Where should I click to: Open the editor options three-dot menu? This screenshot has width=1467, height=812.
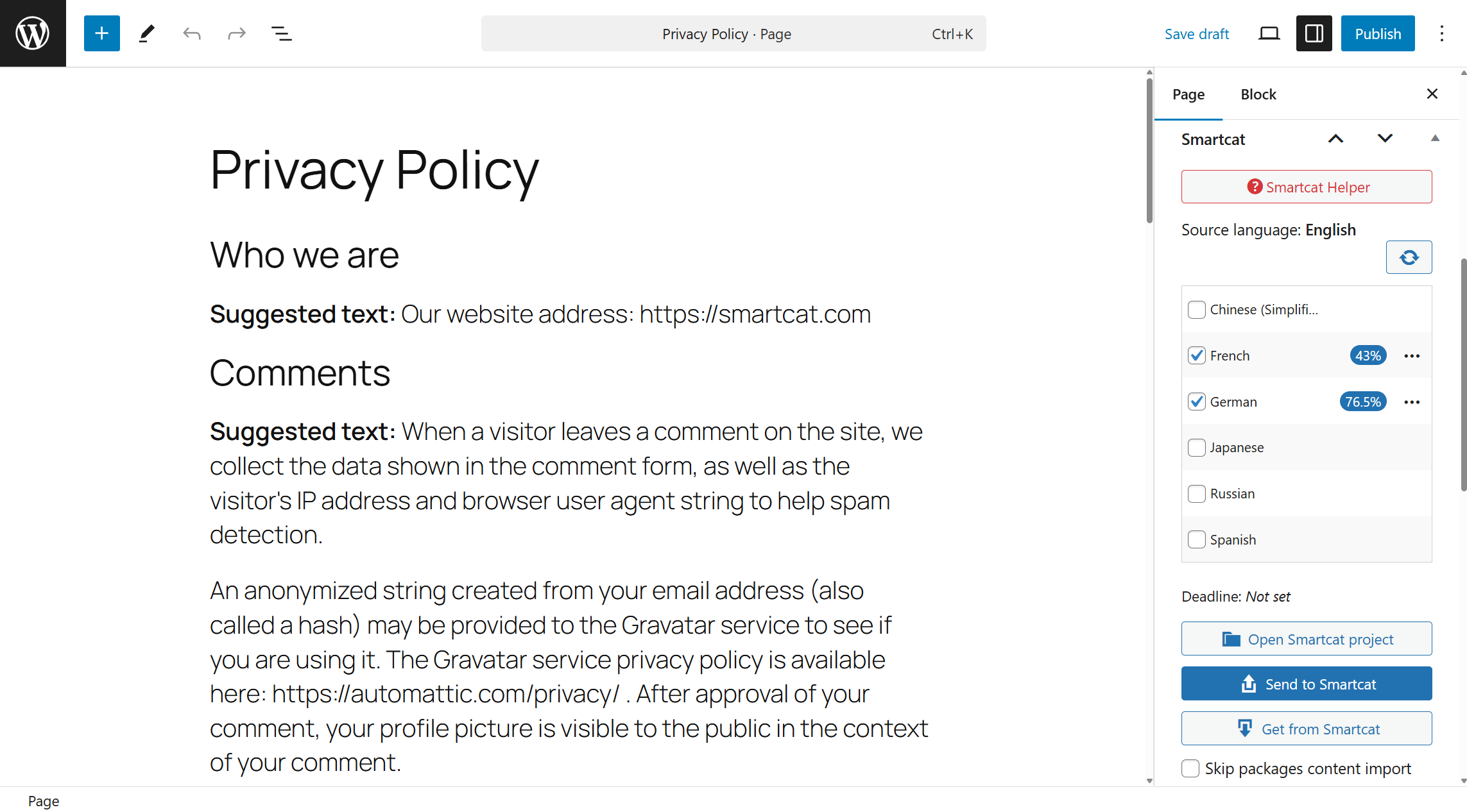[x=1441, y=33]
